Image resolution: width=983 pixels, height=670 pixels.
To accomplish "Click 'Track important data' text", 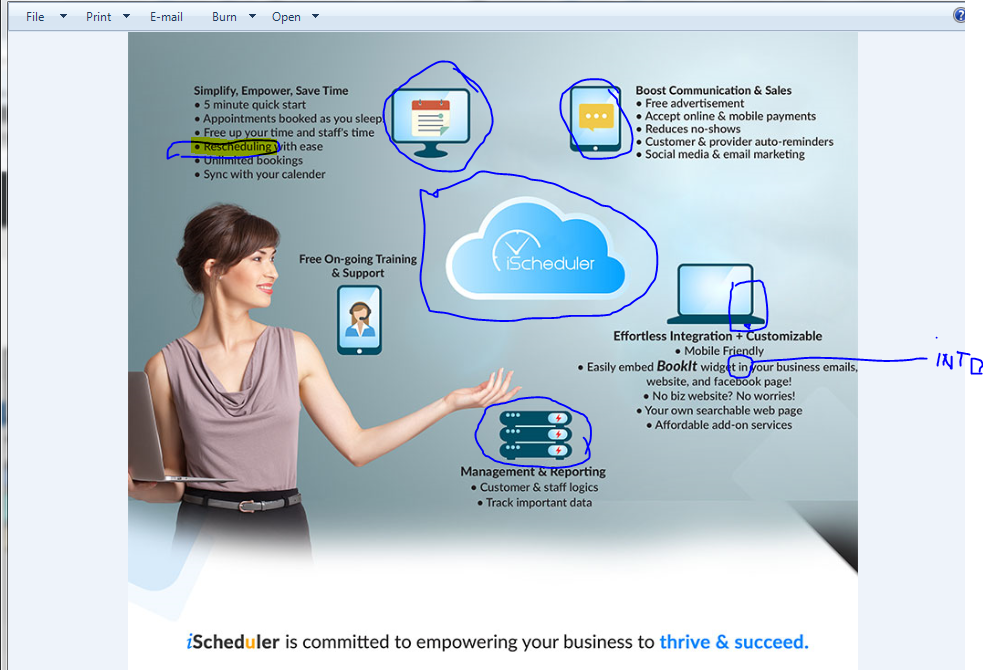I will [539, 502].
